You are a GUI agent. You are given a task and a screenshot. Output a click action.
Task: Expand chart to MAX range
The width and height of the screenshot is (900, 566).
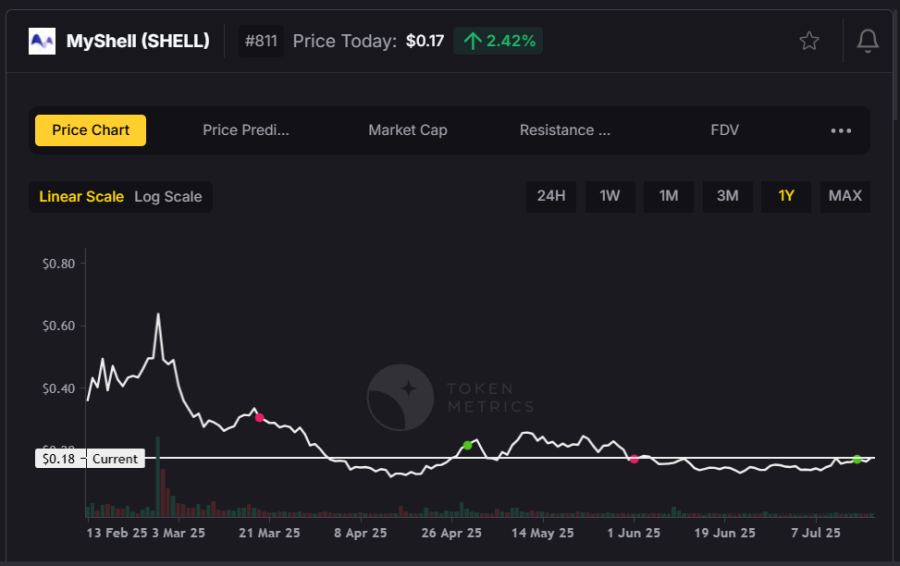845,196
